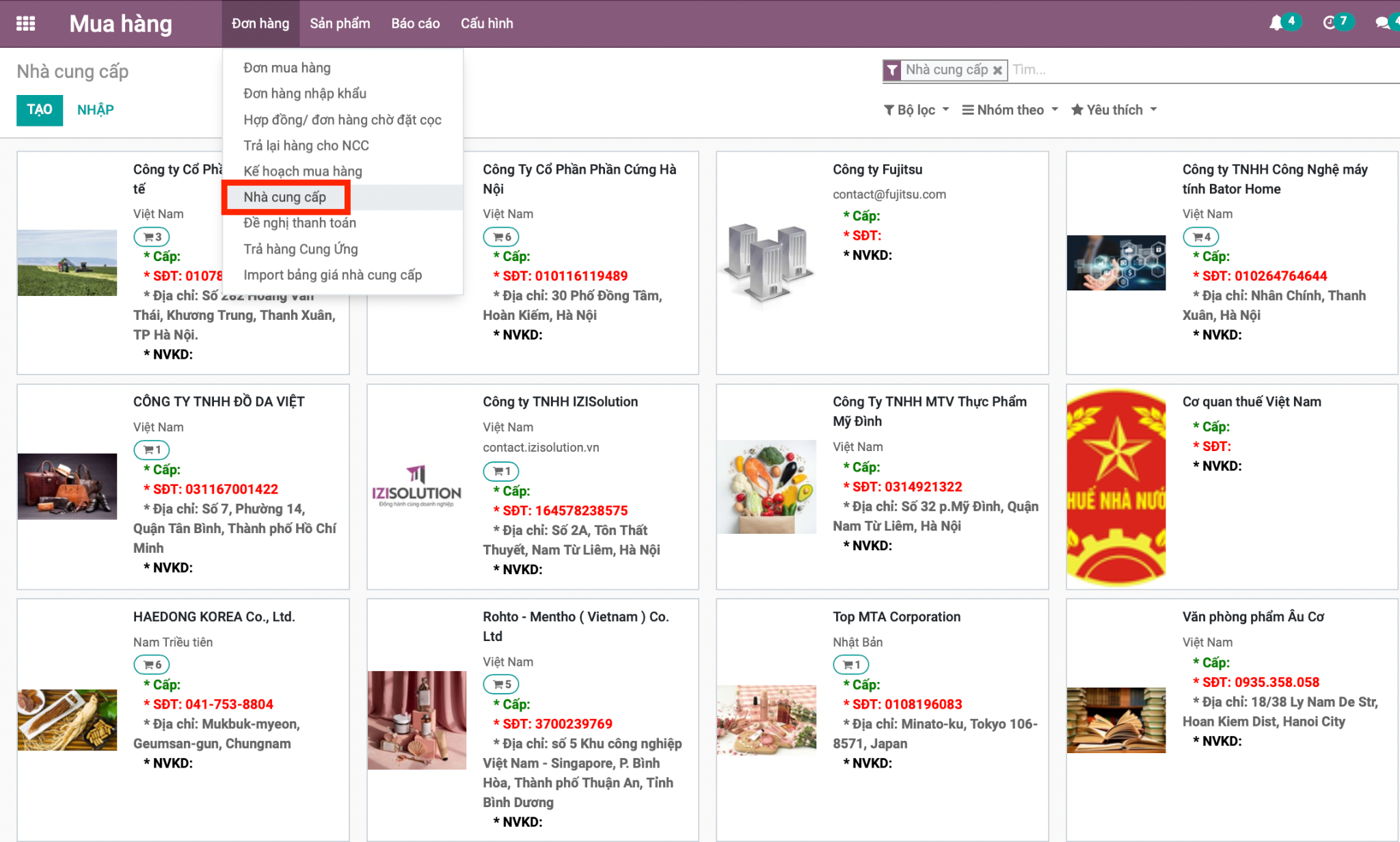Click the open book image for Âu Cơ
This screenshot has height=842, width=1400.
(x=1116, y=720)
